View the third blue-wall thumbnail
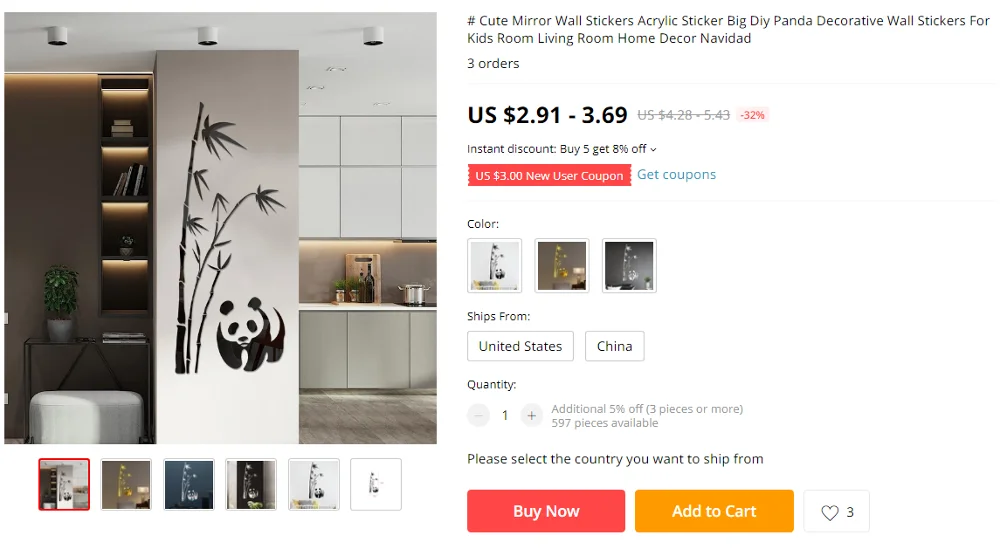The height and width of the screenshot is (549, 1000). [x=189, y=485]
